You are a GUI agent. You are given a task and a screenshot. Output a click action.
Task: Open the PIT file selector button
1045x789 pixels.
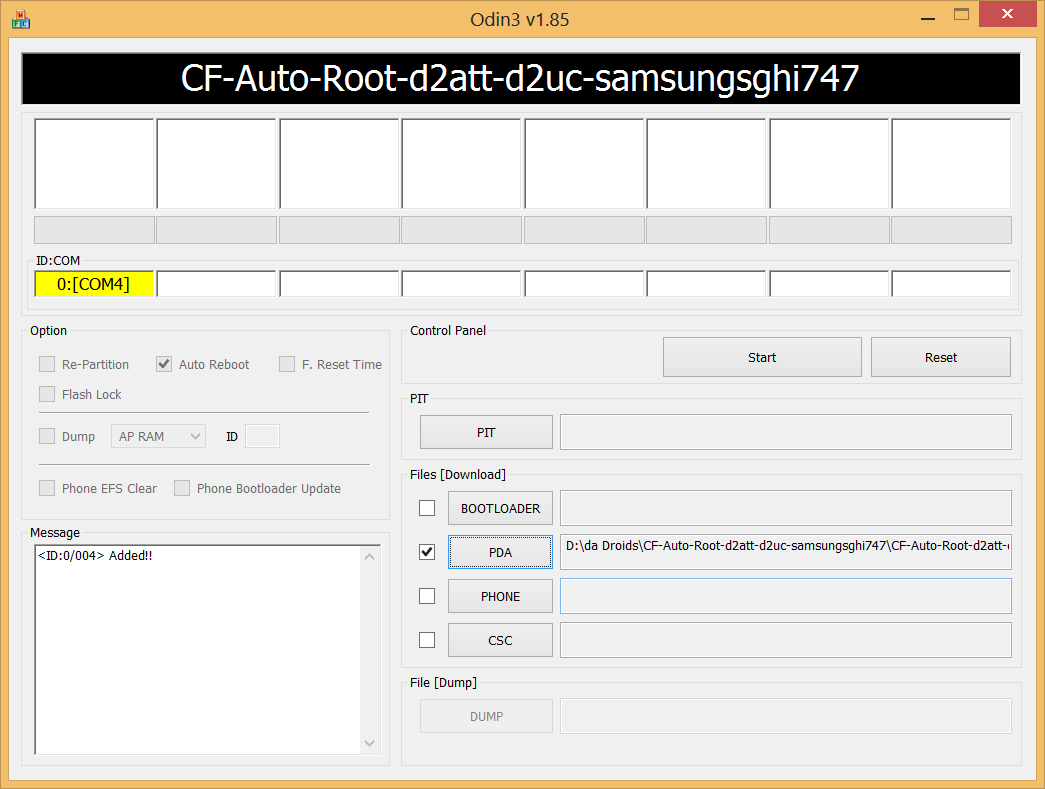(x=486, y=431)
